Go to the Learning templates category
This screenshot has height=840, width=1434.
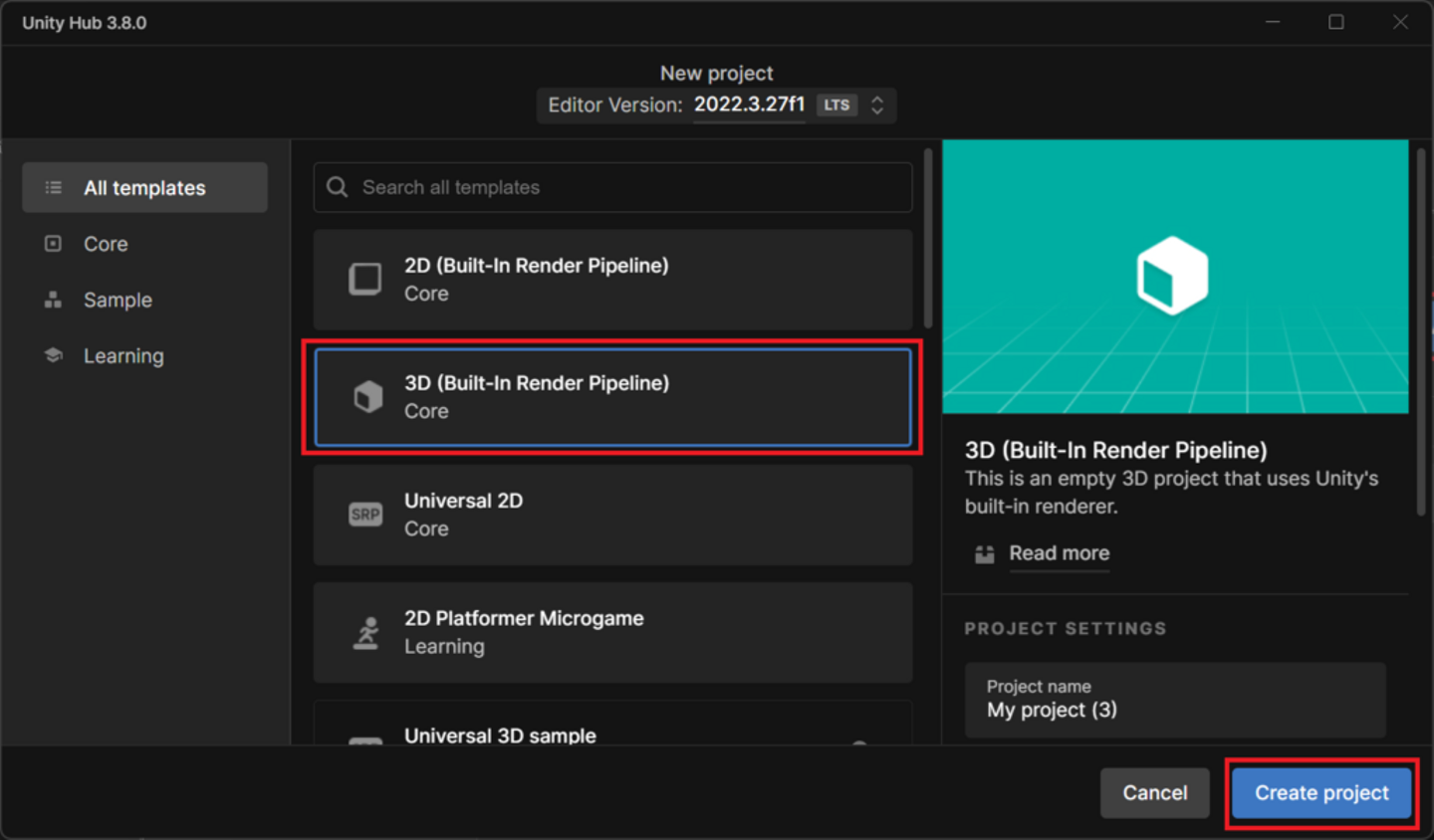pyautogui.click(x=123, y=356)
